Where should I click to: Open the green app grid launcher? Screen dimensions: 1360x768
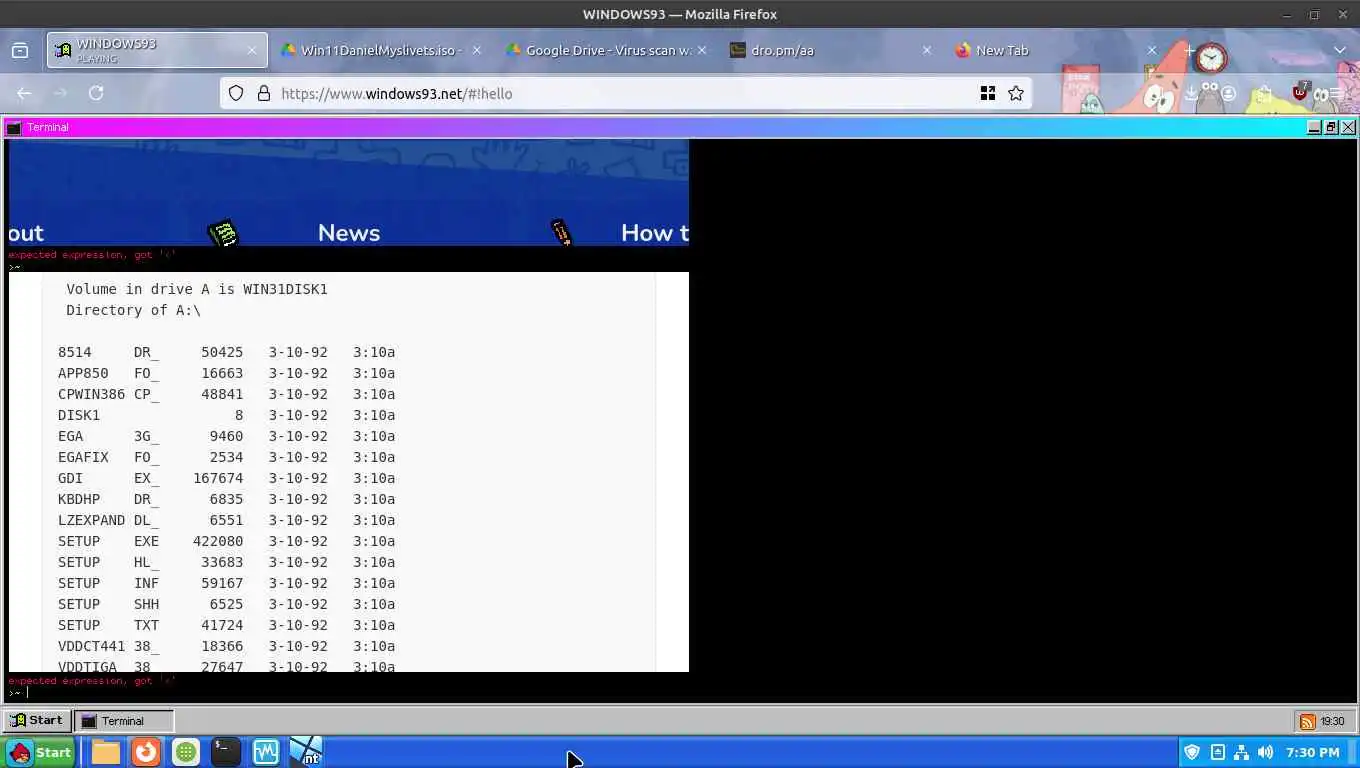click(x=186, y=752)
